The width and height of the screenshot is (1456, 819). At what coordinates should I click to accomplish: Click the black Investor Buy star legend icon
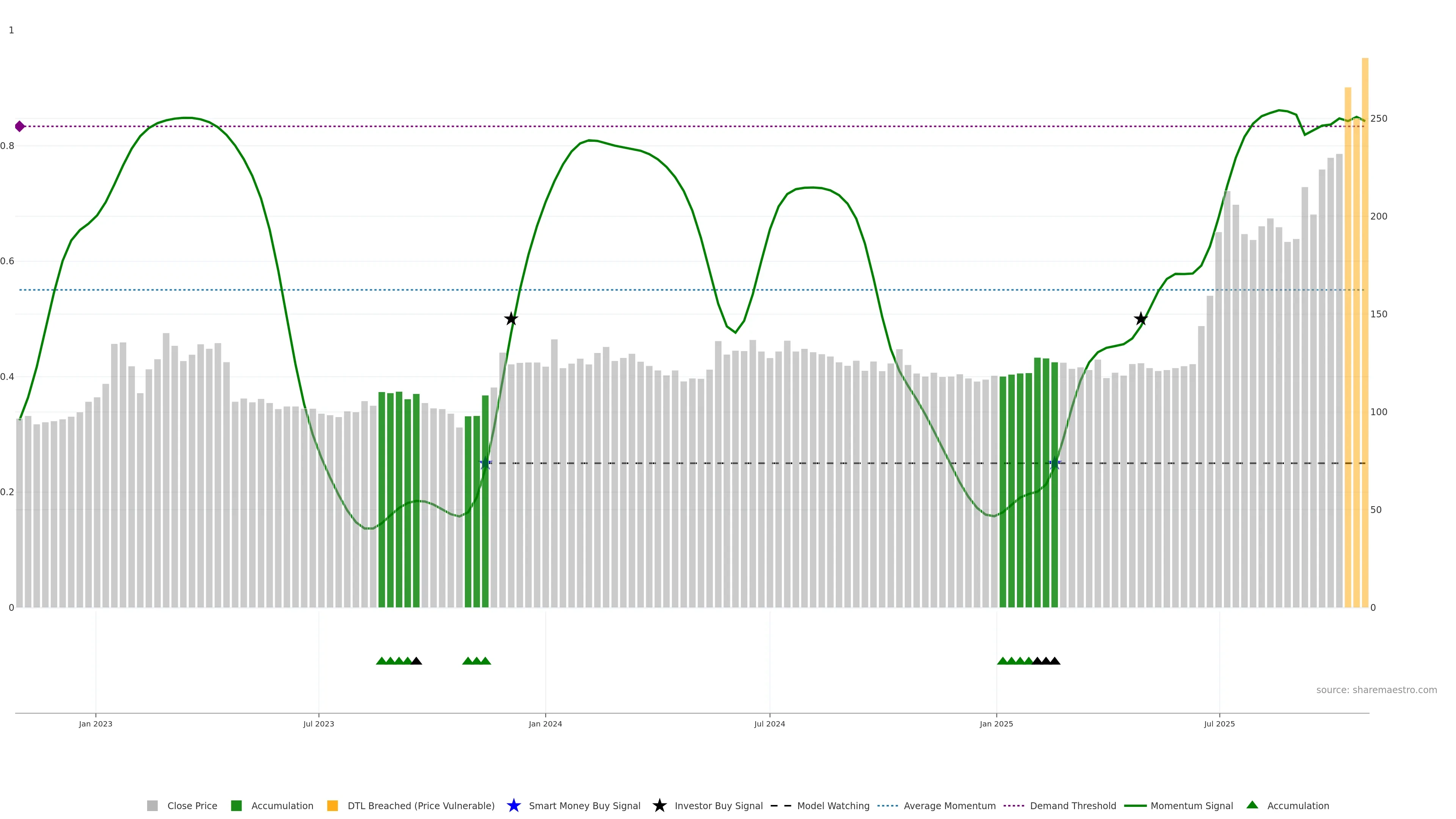(659, 805)
